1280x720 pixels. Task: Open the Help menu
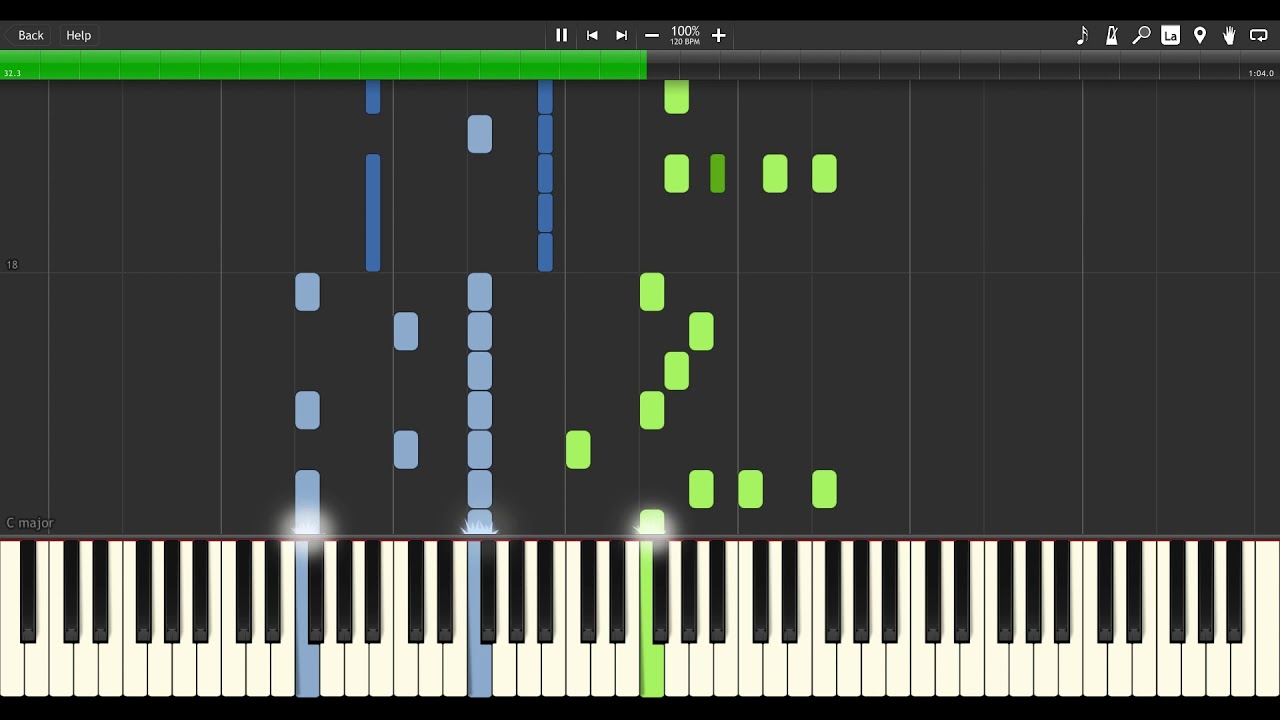pyautogui.click(x=79, y=35)
